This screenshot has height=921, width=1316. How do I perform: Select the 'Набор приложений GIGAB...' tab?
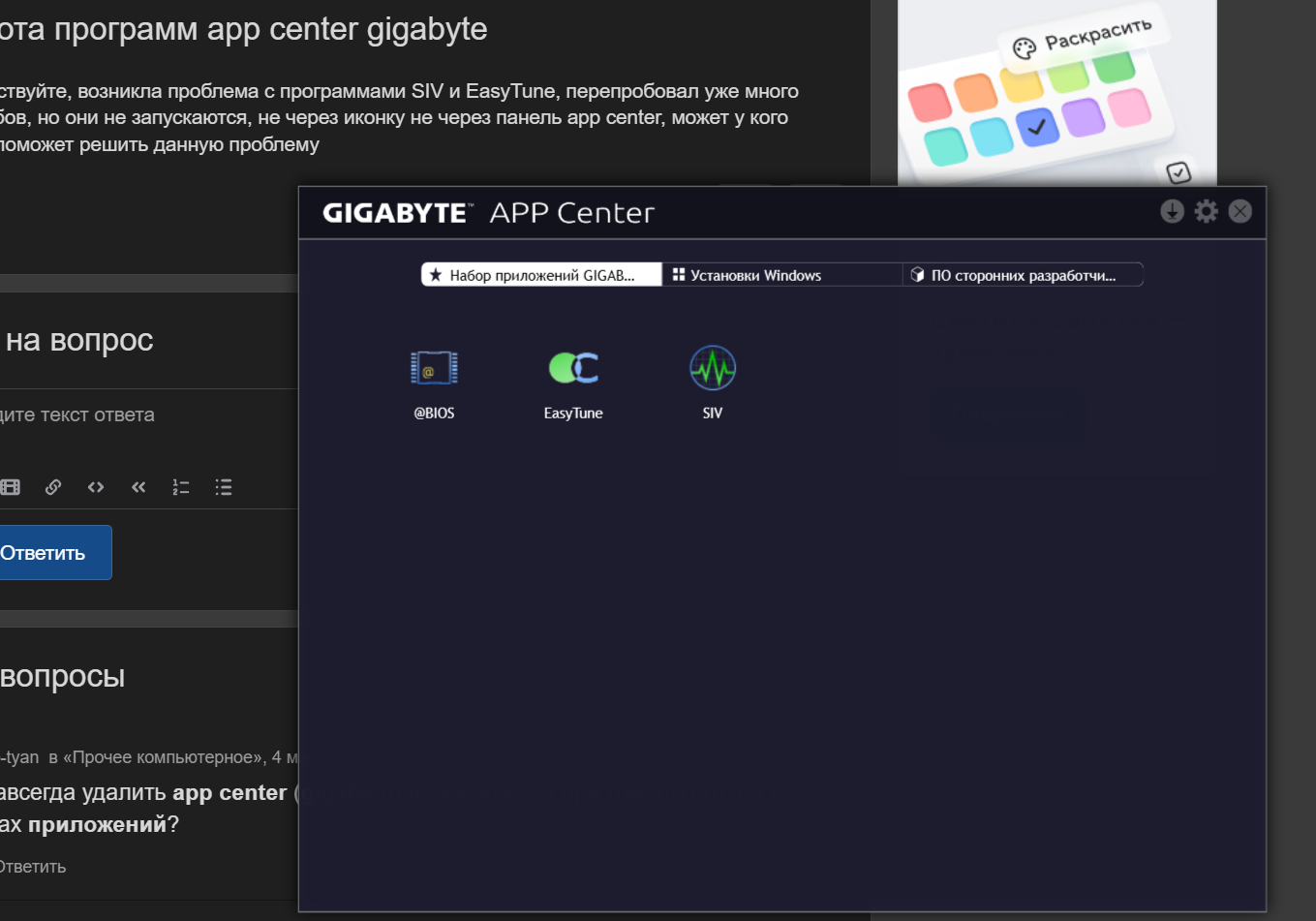click(541, 275)
